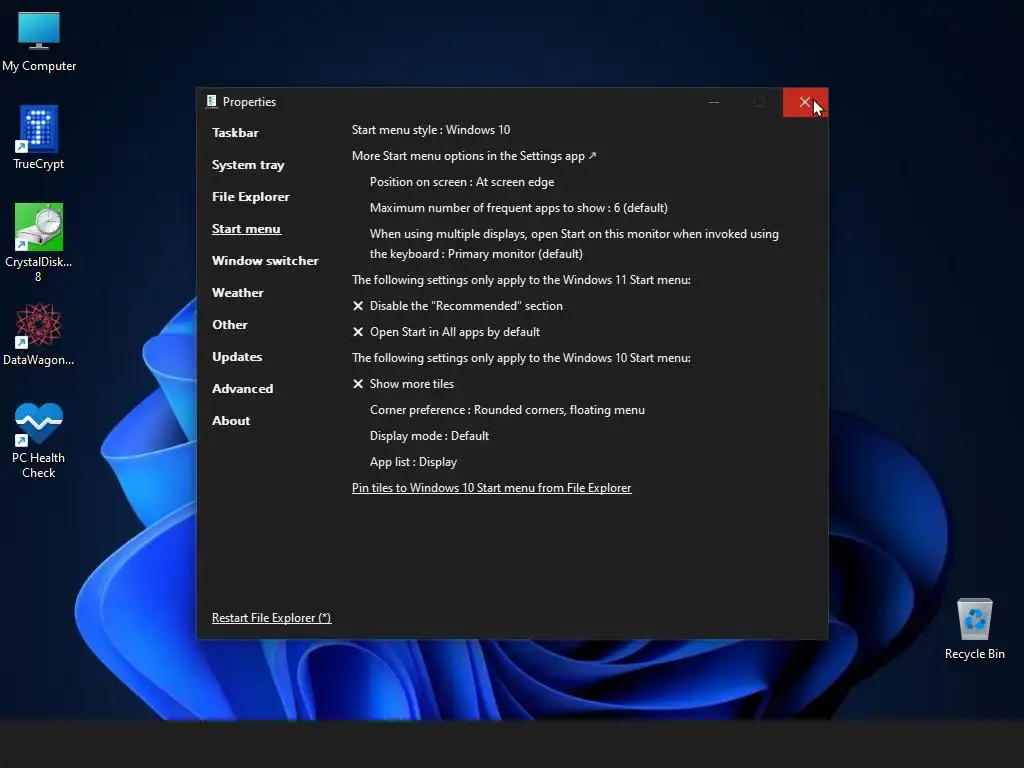Change Position on screen setting
The image size is (1024, 768).
[x=462, y=182]
